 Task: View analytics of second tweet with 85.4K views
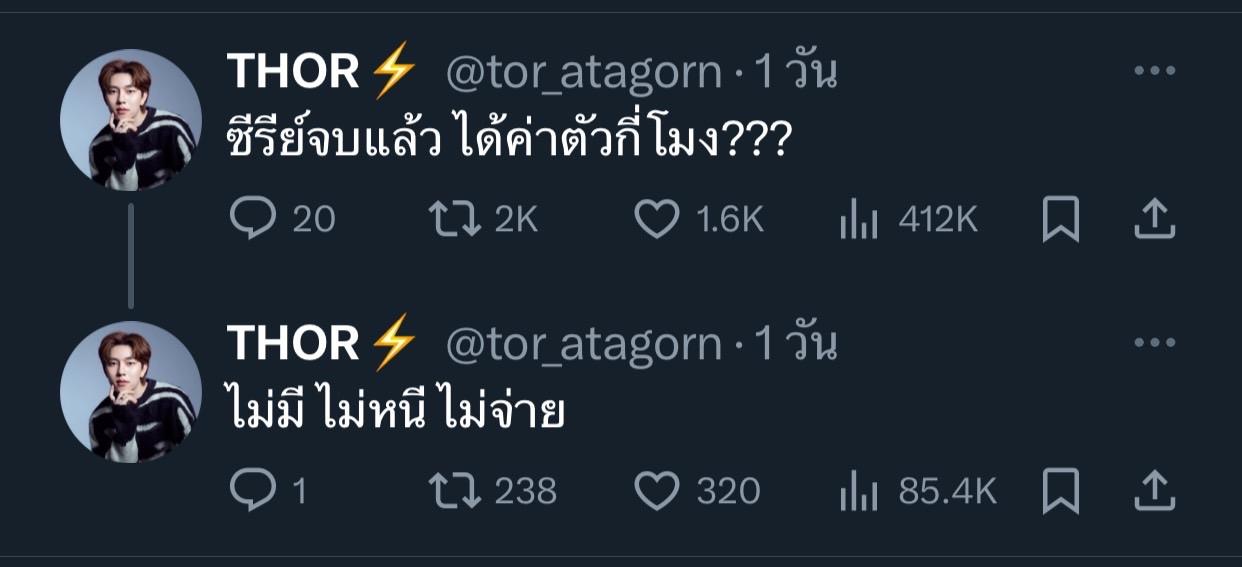(x=858, y=490)
